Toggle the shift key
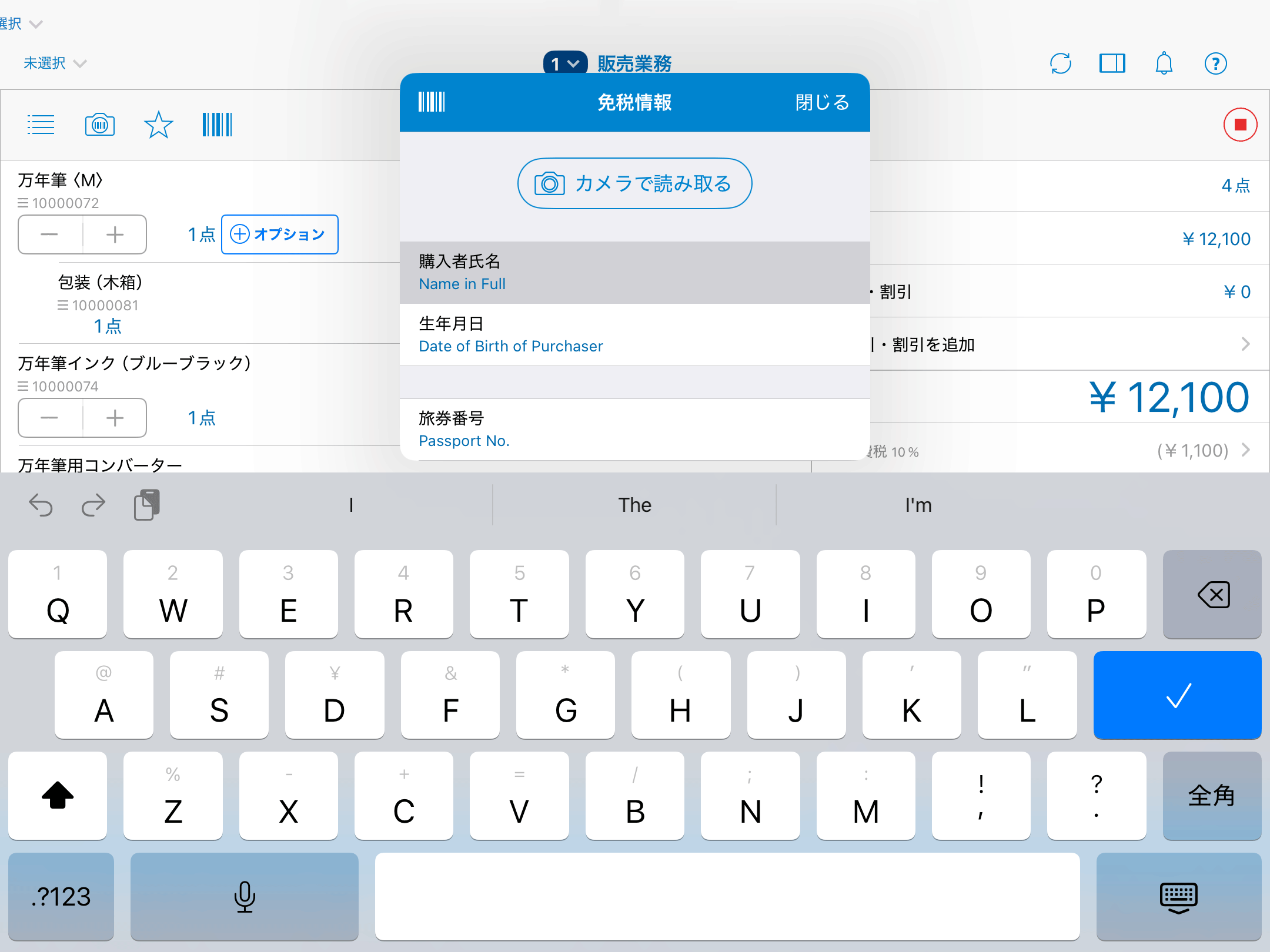Screen dimensions: 1270x952 click(x=58, y=796)
